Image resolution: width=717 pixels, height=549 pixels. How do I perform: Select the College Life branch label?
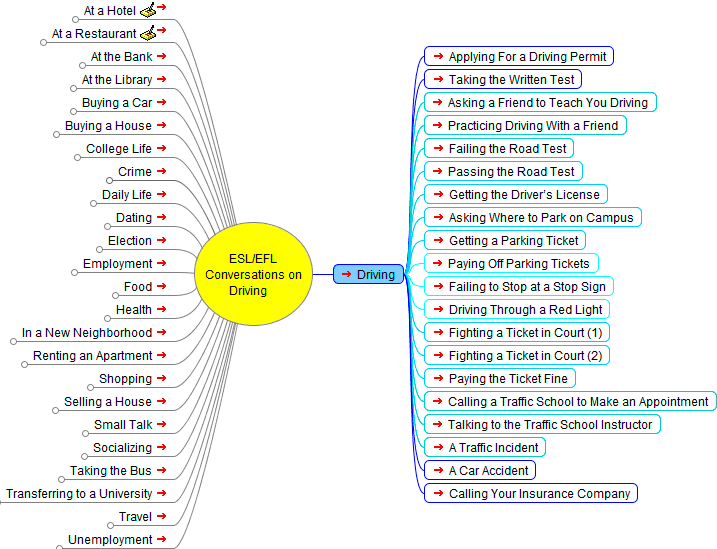click(119, 149)
